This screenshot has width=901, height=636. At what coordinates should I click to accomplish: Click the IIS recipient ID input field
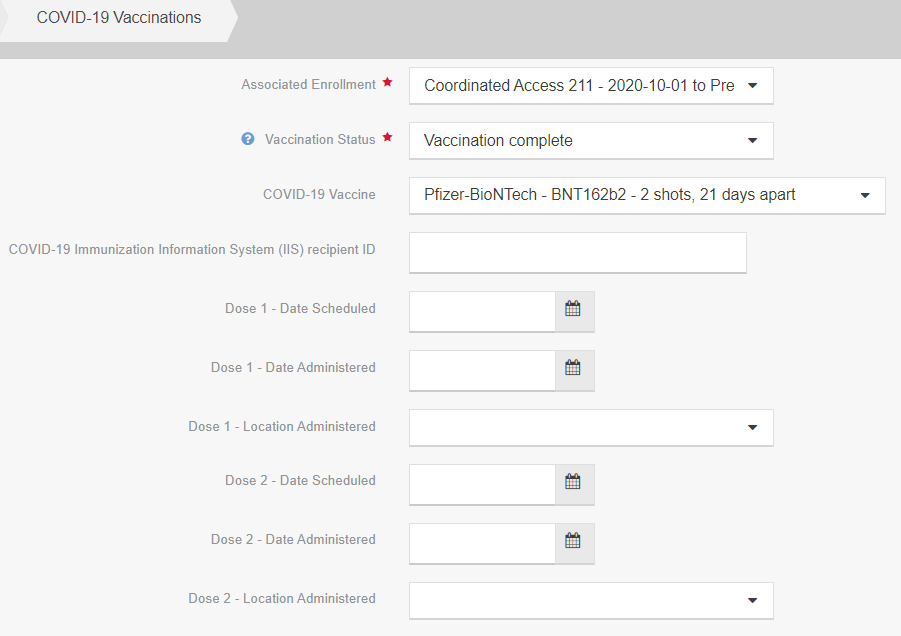[577, 253]
